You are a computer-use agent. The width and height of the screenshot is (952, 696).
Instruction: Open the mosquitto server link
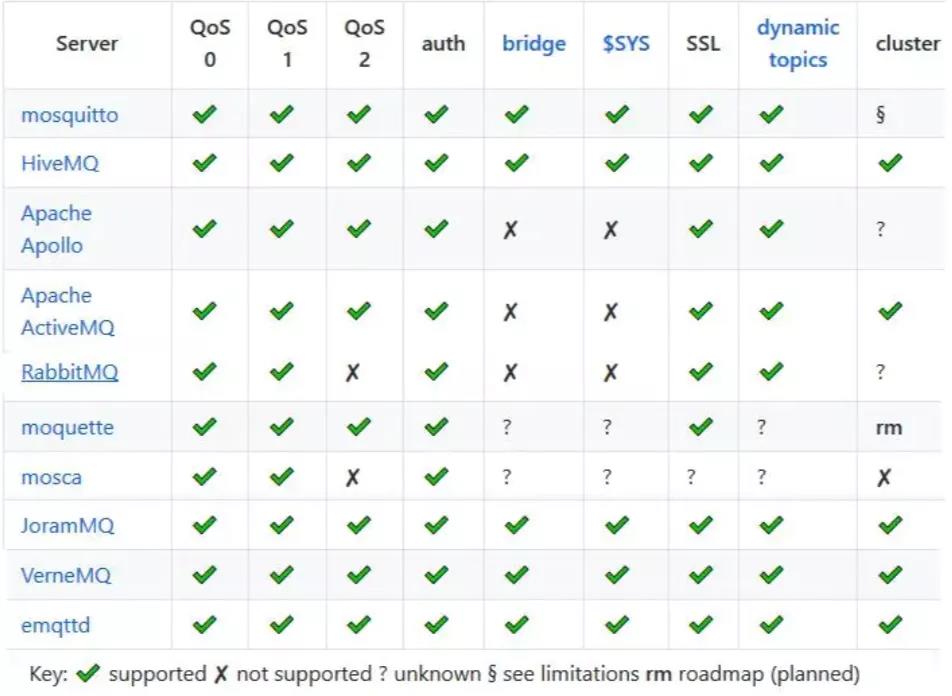tap(69, 115)
